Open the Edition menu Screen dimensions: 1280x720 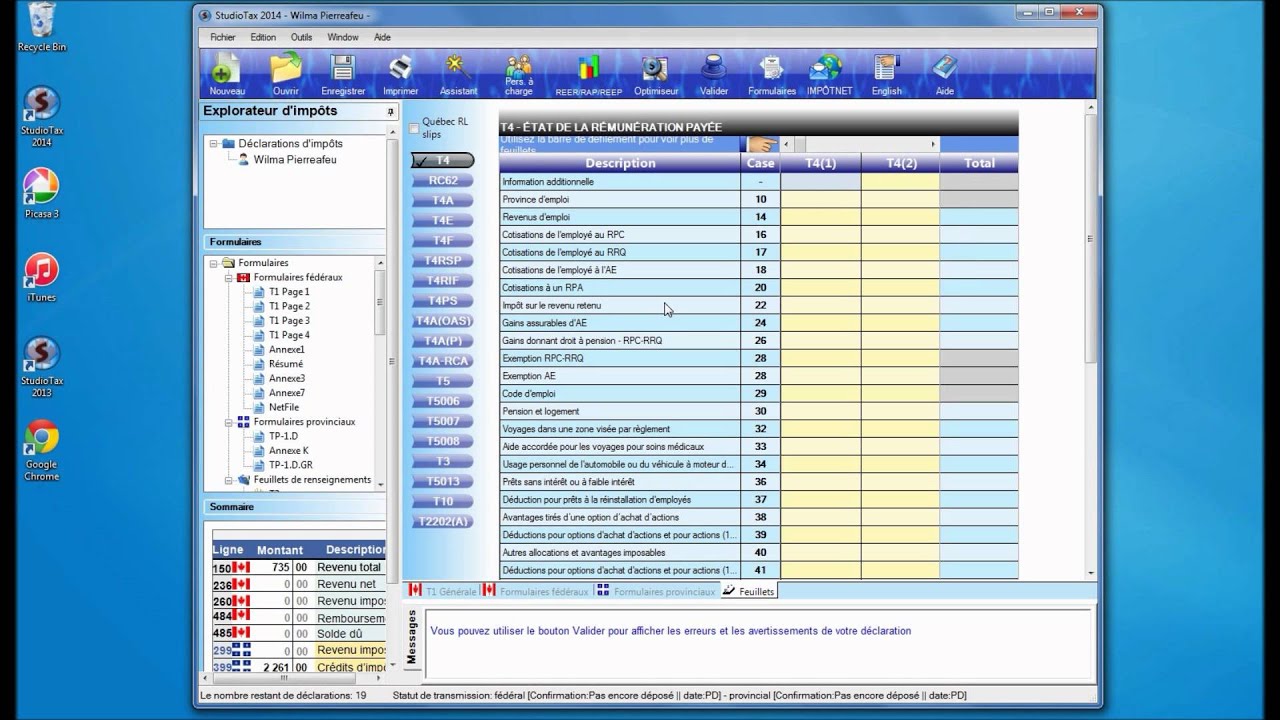[x=264, y=37]
